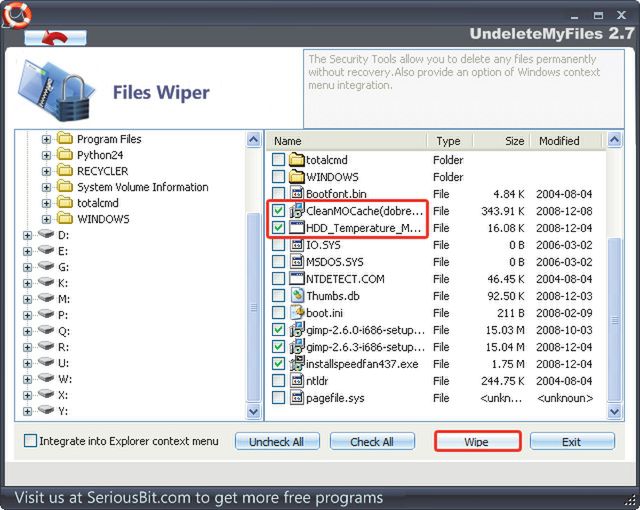Click the CleanMOCache installer icon
640x510 pixels.
pos(297,211)
